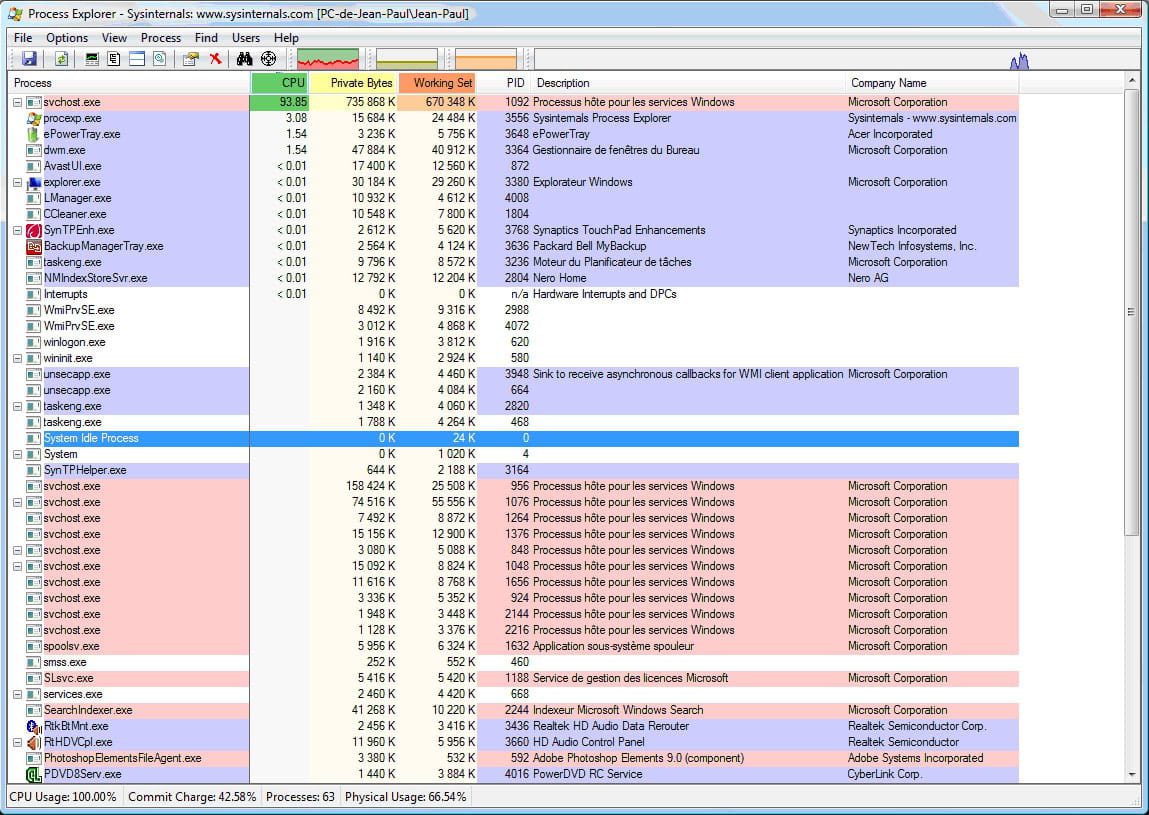Click the Process Explorer title bar icon
The image size is (1149, 815).
[15, 13]
